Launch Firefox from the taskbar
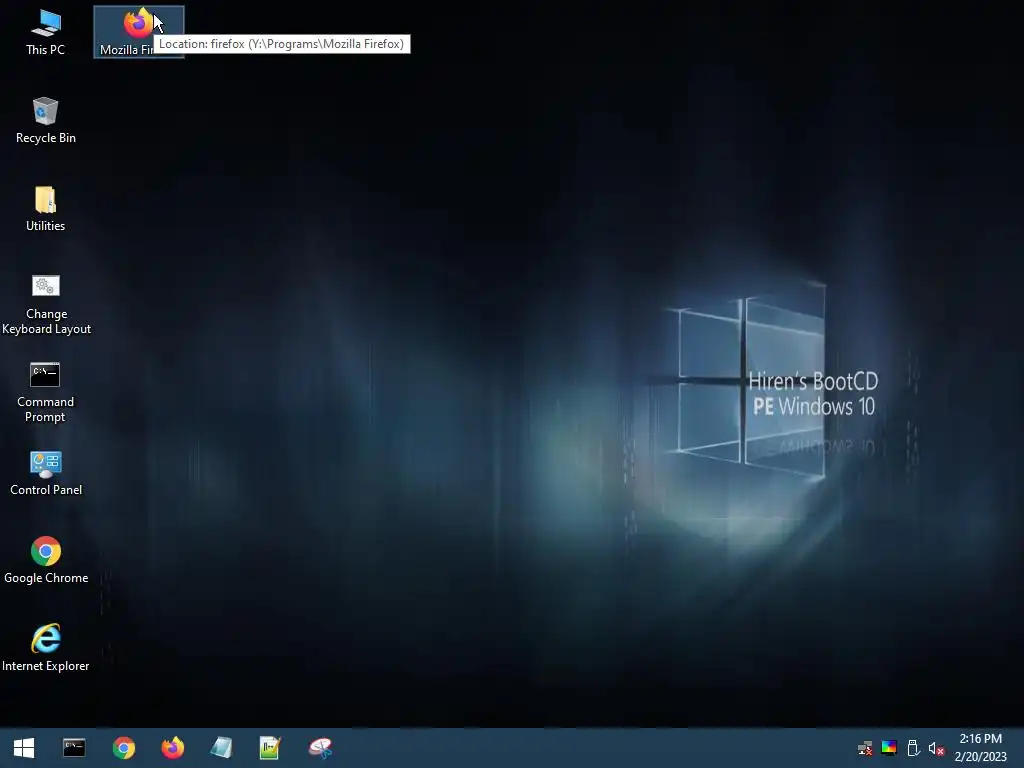This screenshot has height=768, width=1024. coord(172,748)
